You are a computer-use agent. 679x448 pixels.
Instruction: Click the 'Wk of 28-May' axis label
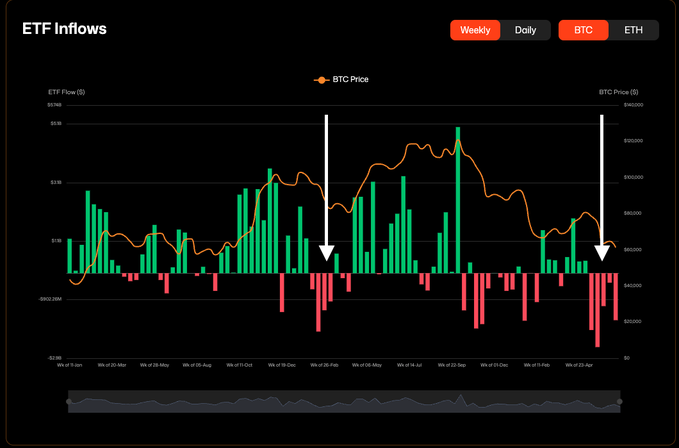[x=154, y=365]
